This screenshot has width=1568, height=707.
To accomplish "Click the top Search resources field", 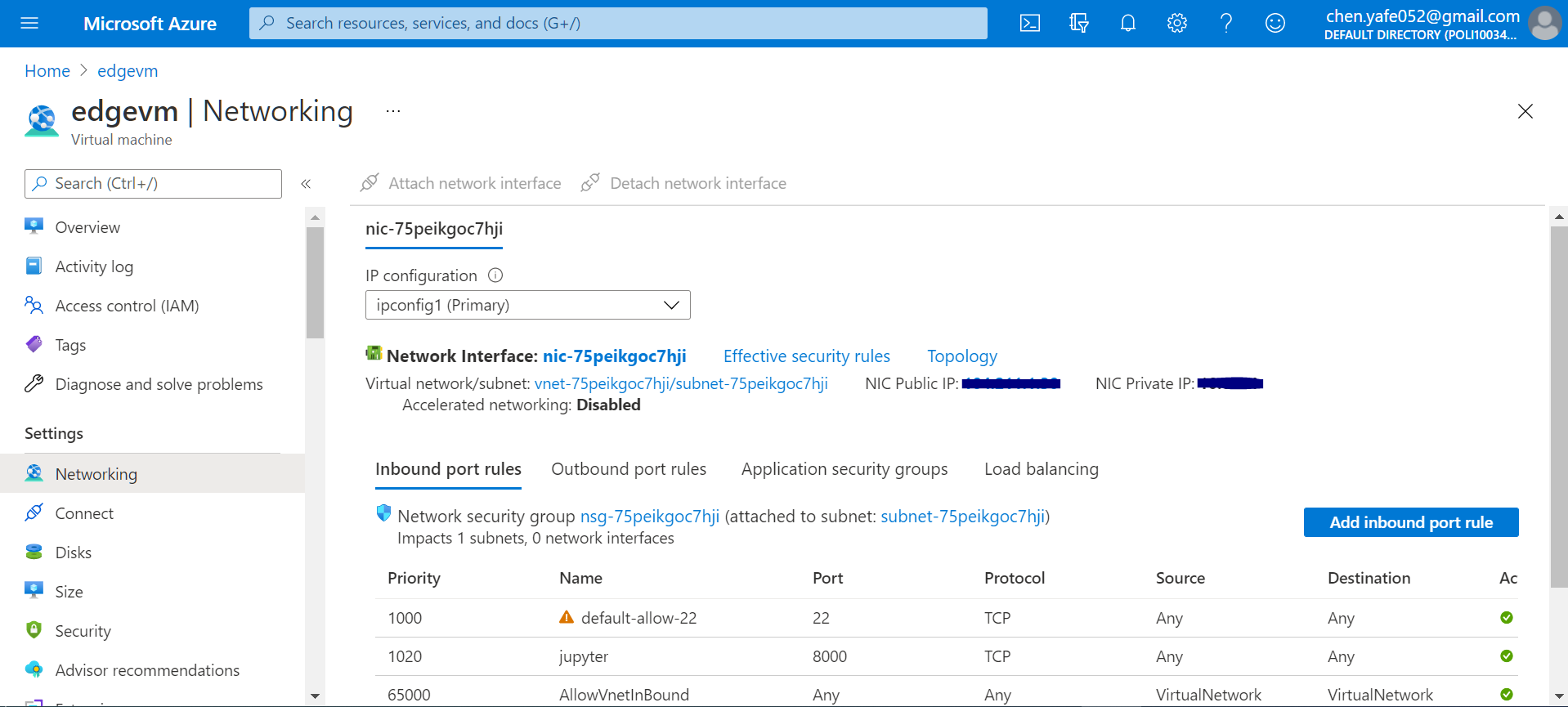I will pos(618,23).
